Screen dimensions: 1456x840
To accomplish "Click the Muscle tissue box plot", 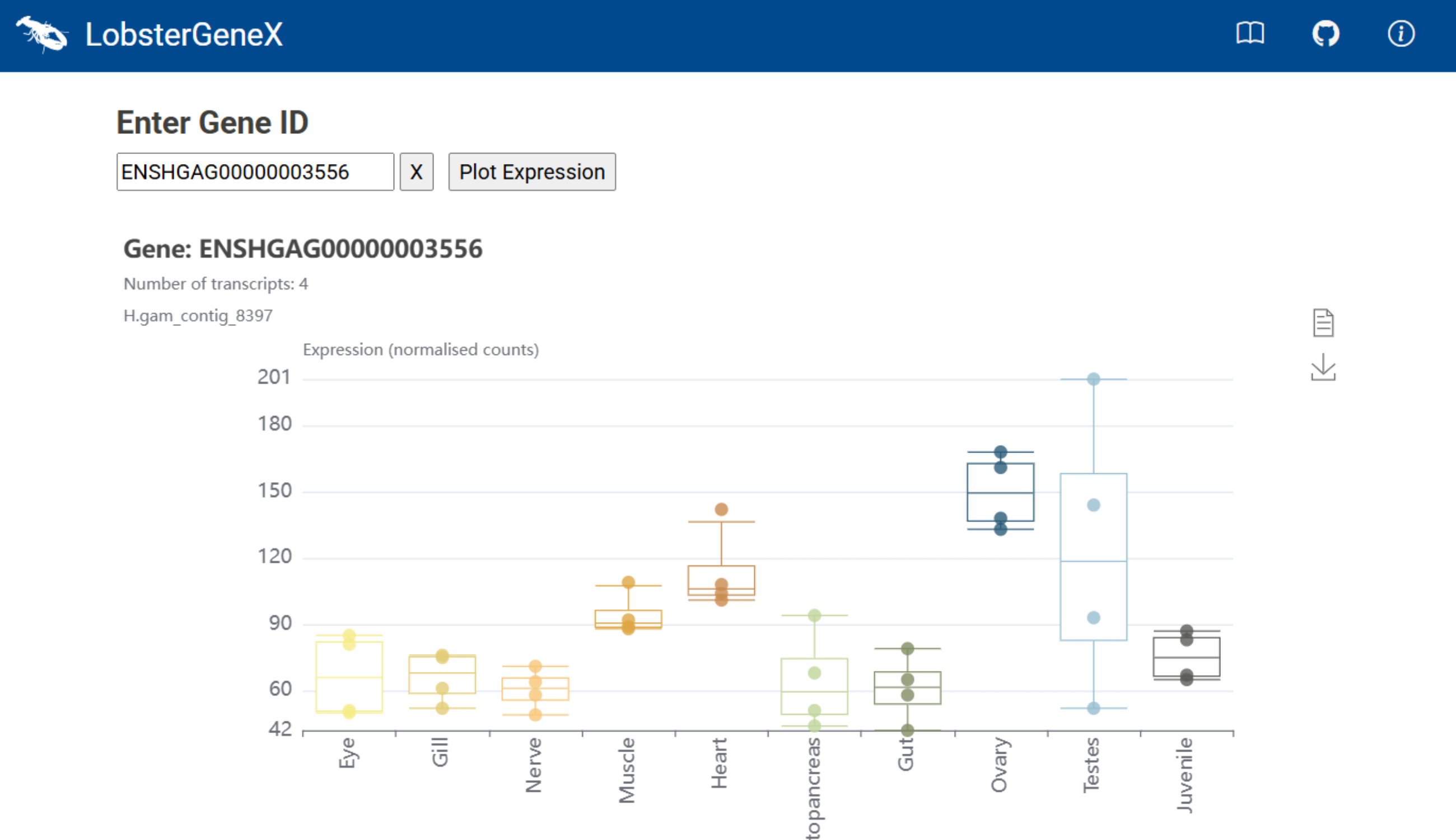I will click(628, 618).
